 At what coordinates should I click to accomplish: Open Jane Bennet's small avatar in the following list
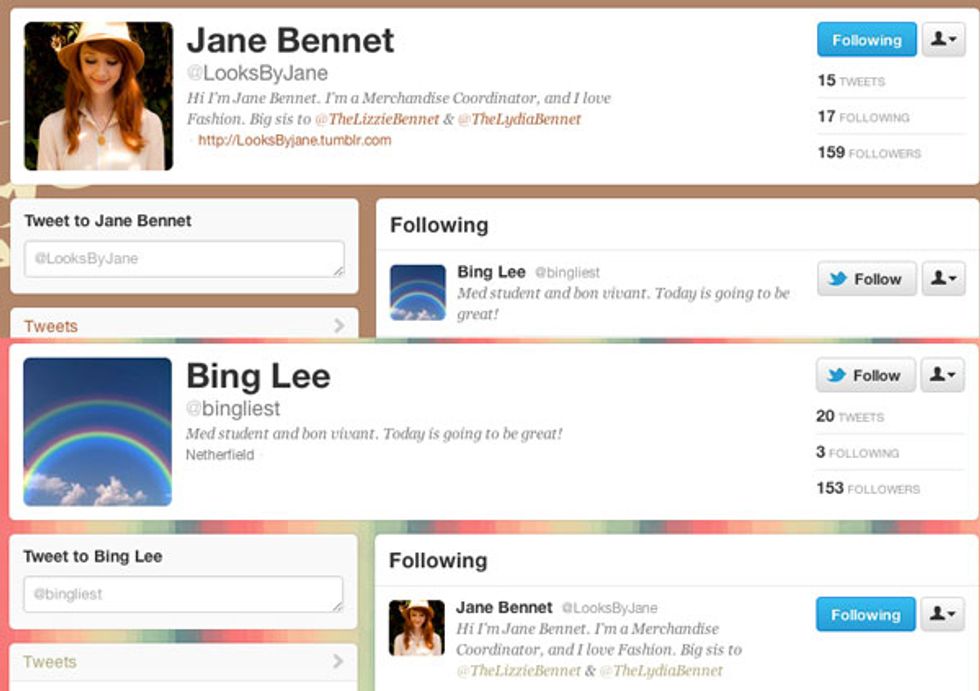click(x=417, y=628)
